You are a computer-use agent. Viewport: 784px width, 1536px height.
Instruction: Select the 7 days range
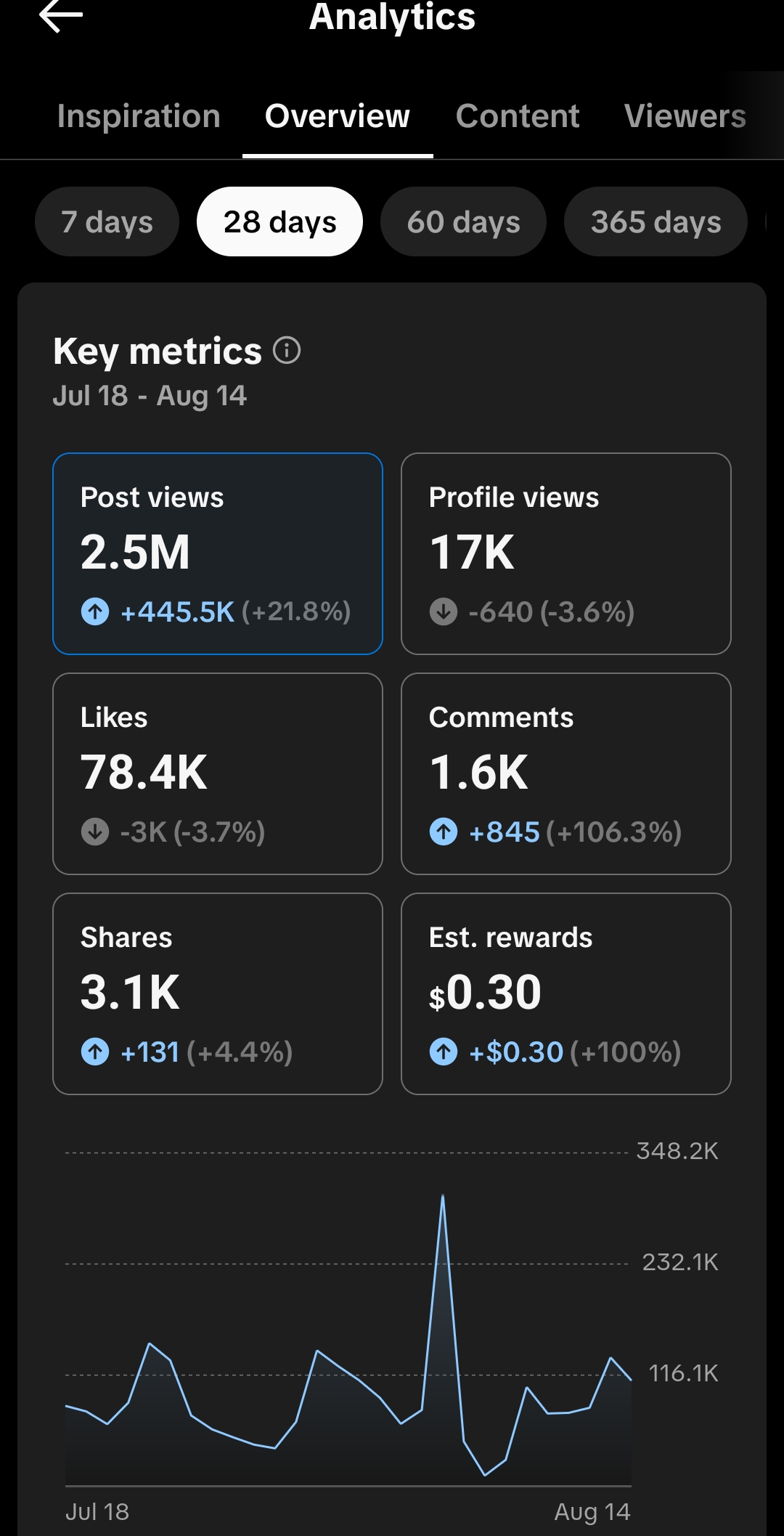click(107, 222)
